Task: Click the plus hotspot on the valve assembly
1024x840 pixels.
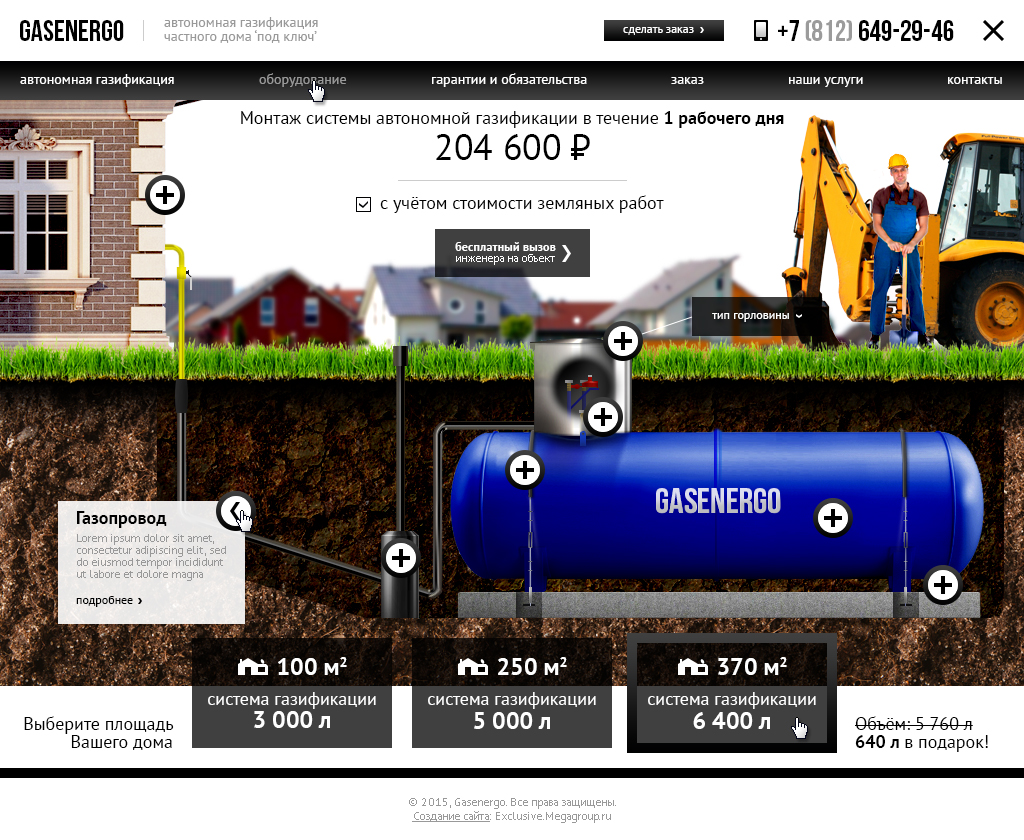Action: (x=602, y=416)
